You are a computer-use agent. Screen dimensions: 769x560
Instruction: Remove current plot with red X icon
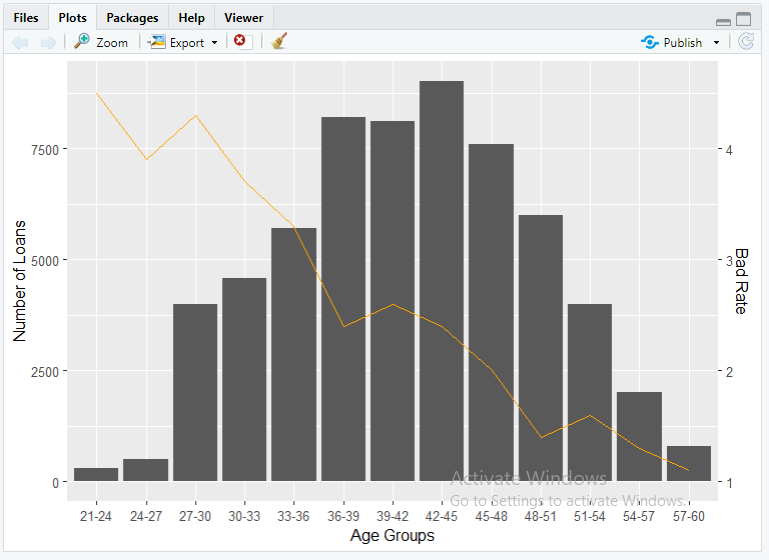[243, 42]
